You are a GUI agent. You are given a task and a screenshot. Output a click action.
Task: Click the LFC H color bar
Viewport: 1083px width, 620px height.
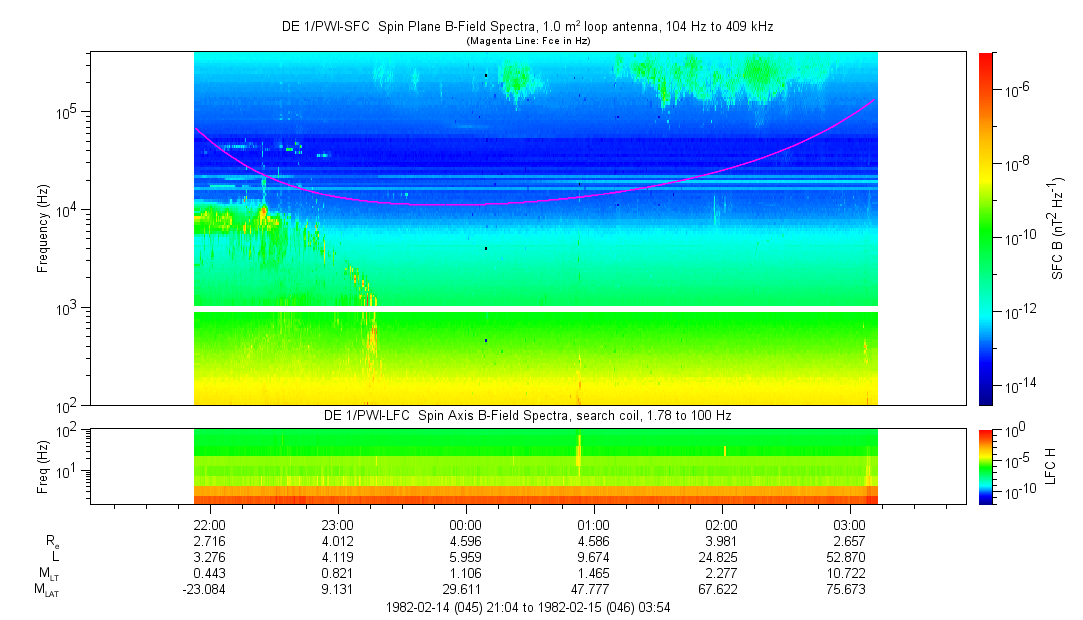[x=985, y=466]
